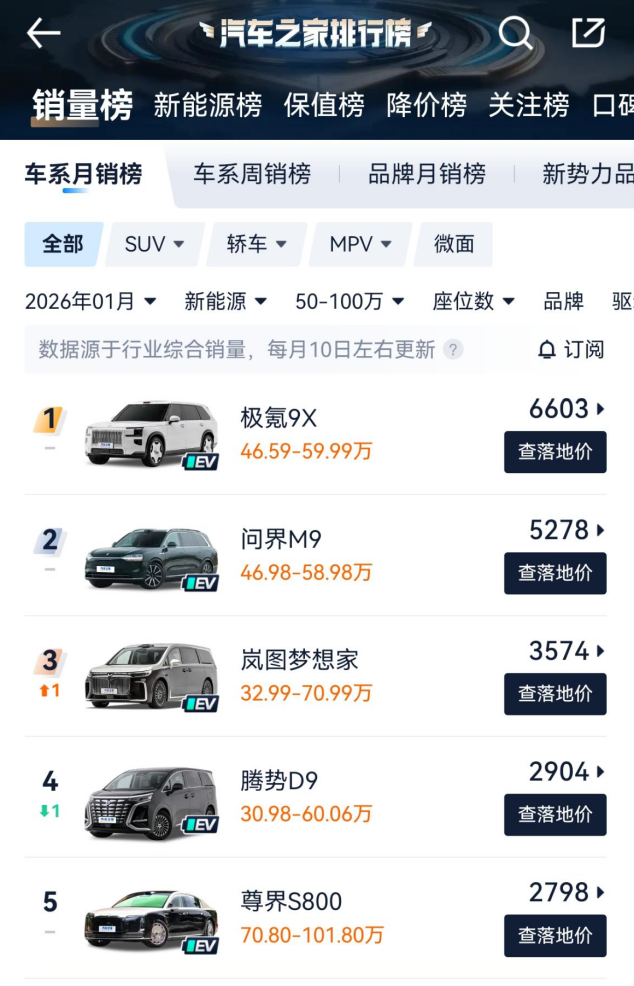Open the 品牌 brand filter
The width and height of the screenshot is (634, 986).
pyautogui.click(x=563, y=301)
